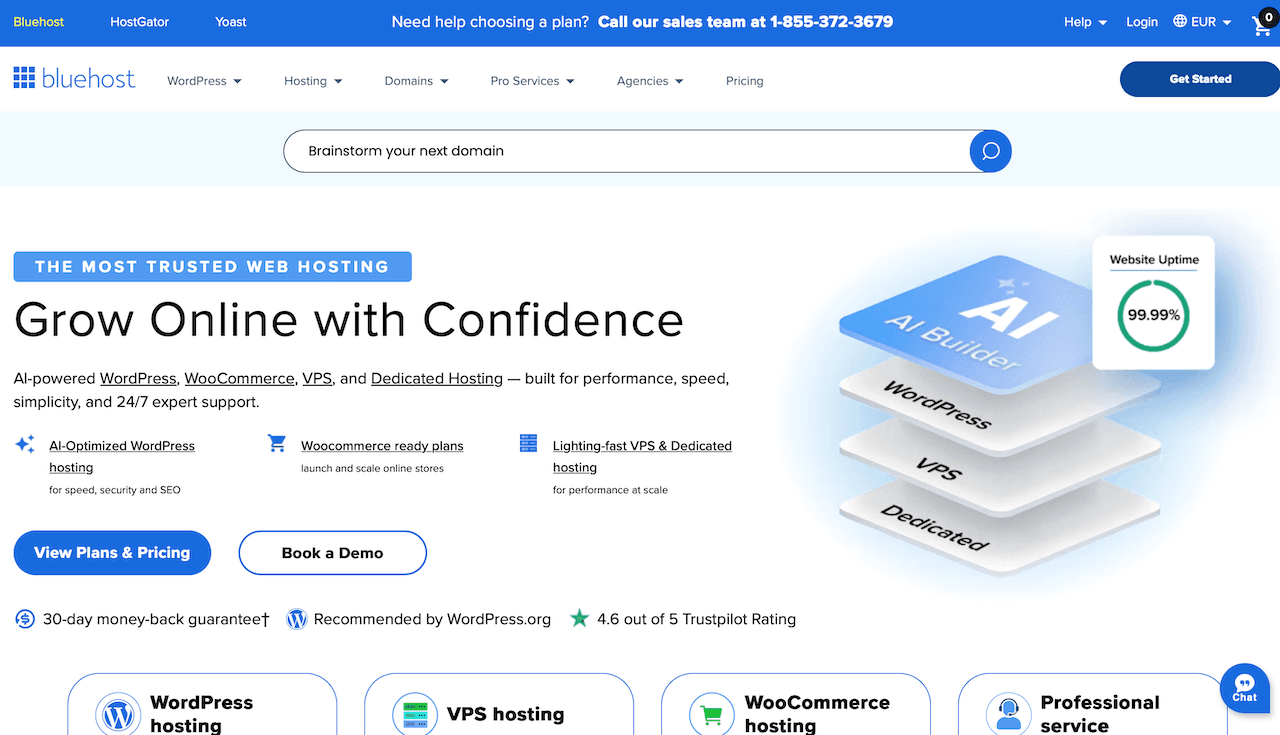The height and width of the screenshot is (735, 1280).
Task: Expand the Hosting dropdown menu
Action: [313, 81]
